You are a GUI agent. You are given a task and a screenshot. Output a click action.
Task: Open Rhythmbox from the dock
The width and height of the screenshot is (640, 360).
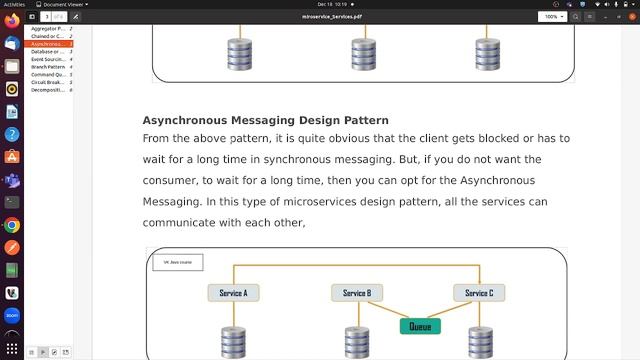click(12, 89)
